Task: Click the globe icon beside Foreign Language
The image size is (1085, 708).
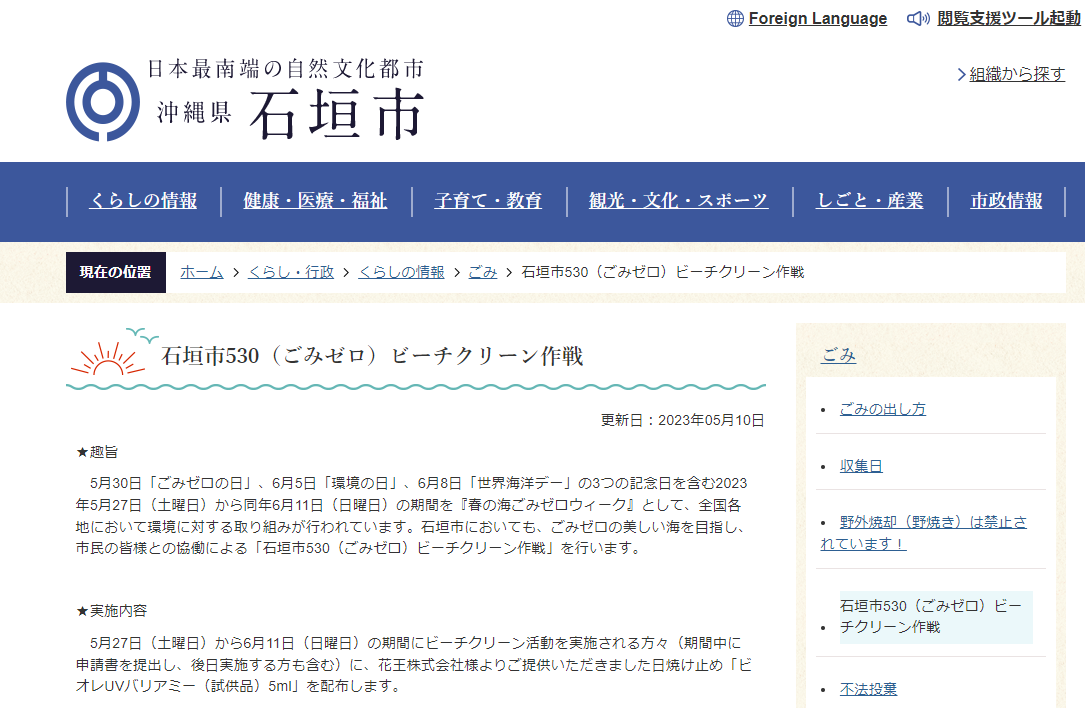Action: 735,19
